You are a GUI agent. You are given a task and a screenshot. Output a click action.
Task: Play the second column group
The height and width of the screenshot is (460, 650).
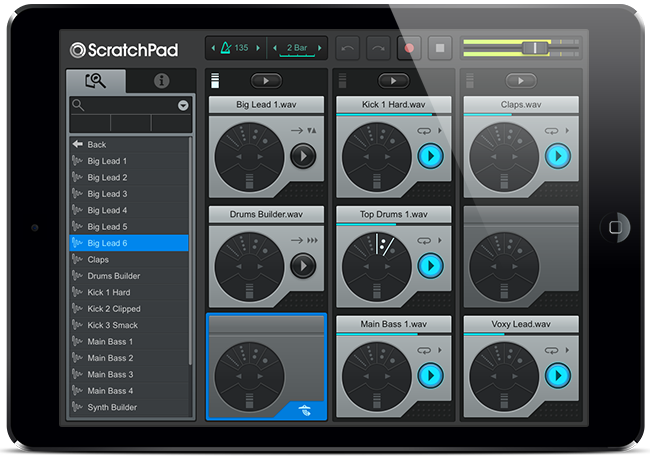(x=393, y=81)
